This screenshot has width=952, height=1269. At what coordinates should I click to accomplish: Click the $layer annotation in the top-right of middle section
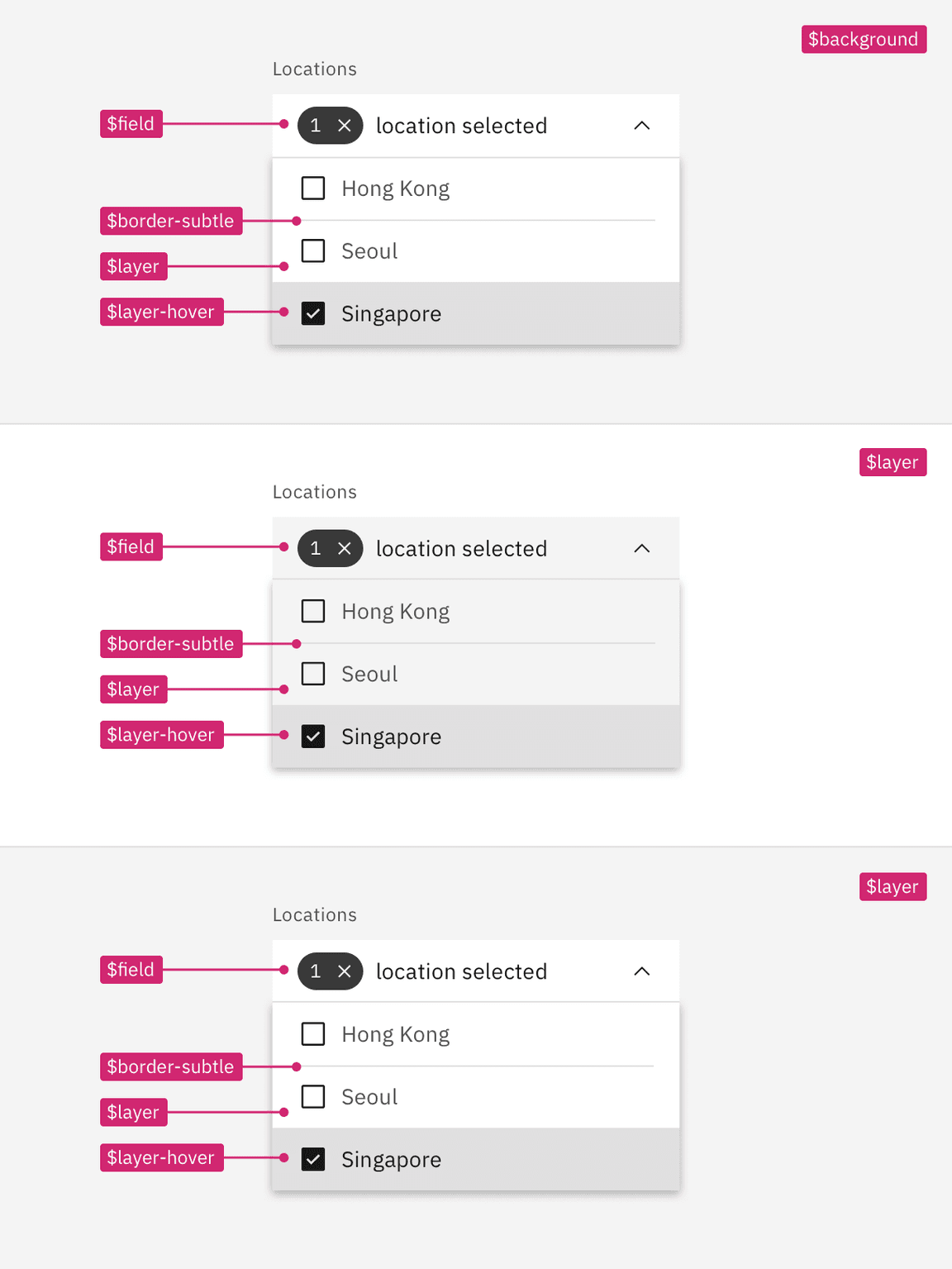(x=892, y=461)
